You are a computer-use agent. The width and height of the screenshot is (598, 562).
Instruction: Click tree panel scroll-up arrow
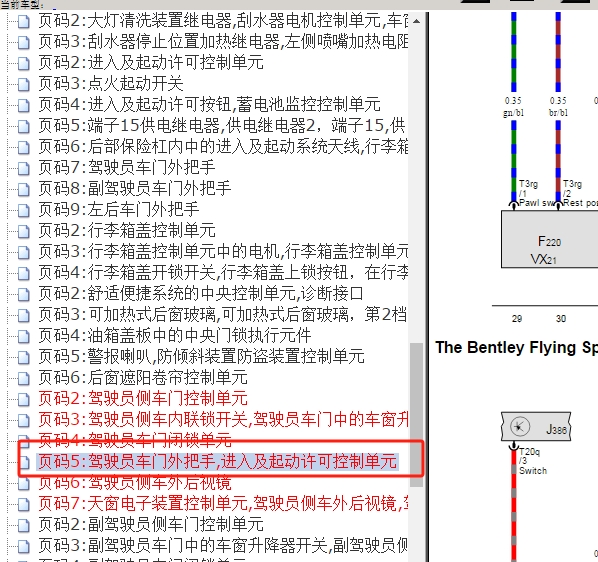[416, 21]
